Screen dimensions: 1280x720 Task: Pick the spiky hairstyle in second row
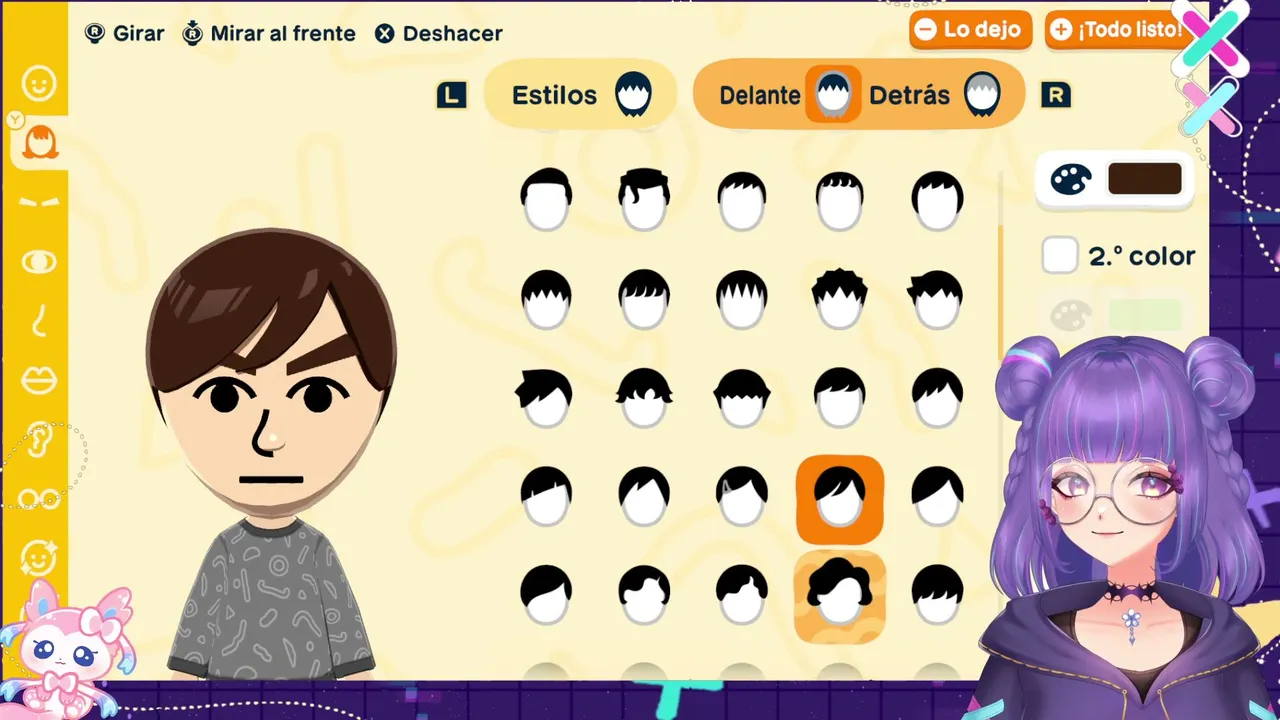840,299
